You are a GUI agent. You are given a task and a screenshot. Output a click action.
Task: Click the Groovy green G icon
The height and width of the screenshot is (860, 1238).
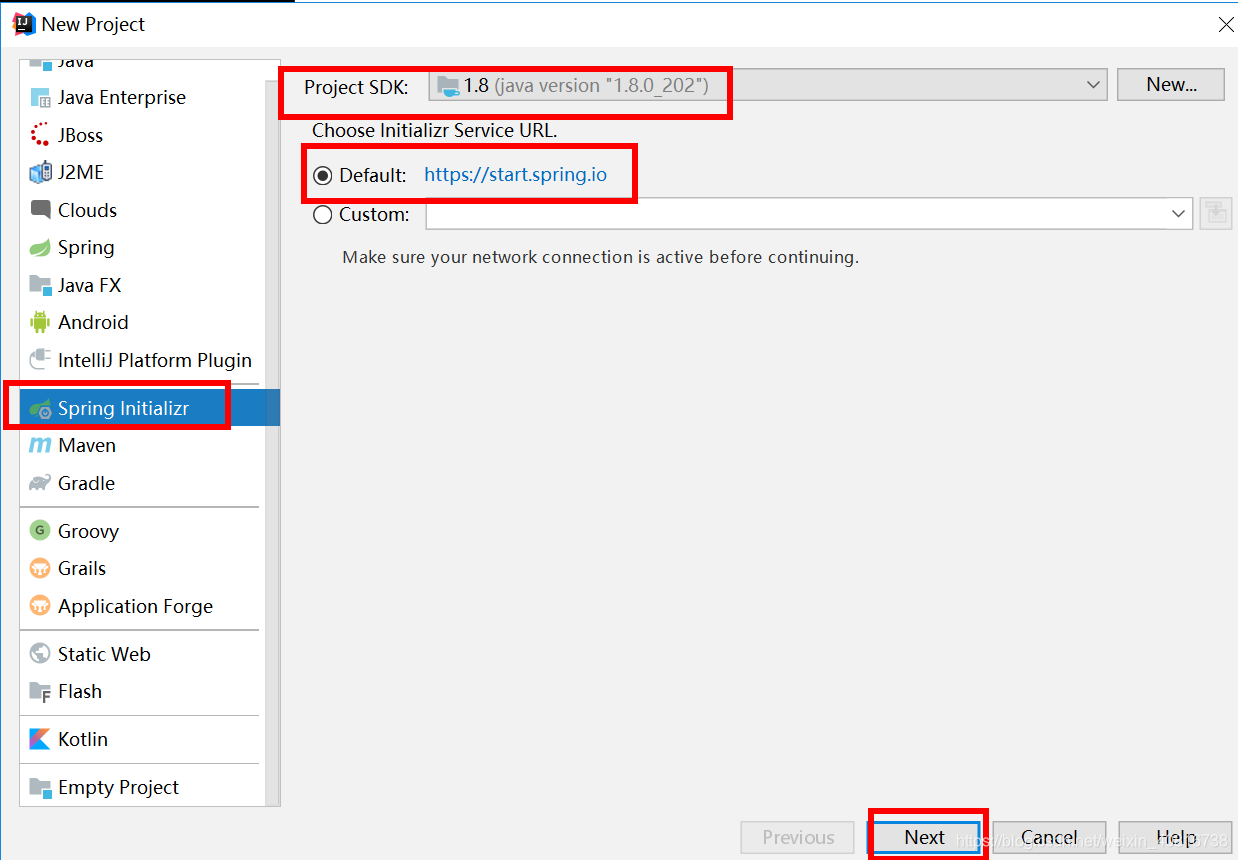(40, 531)
